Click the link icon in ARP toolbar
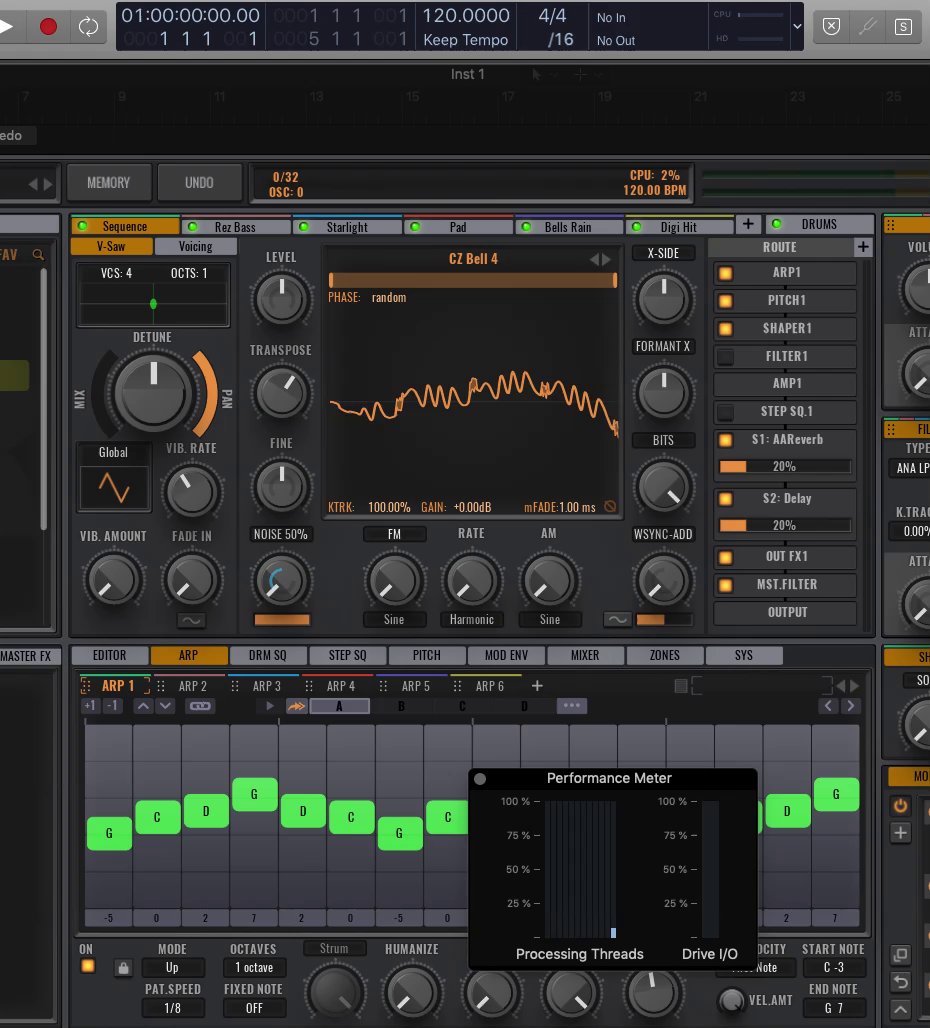The height and width of the screenshot is (1028, 930). 200,706
